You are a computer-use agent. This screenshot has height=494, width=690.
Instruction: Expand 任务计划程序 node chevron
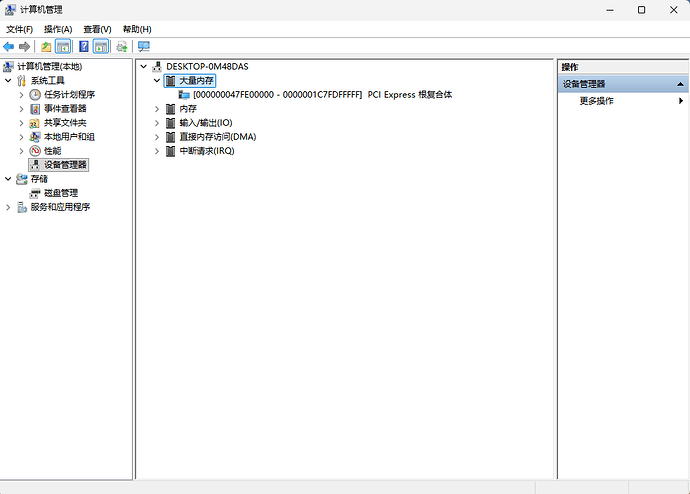[21, 95]
